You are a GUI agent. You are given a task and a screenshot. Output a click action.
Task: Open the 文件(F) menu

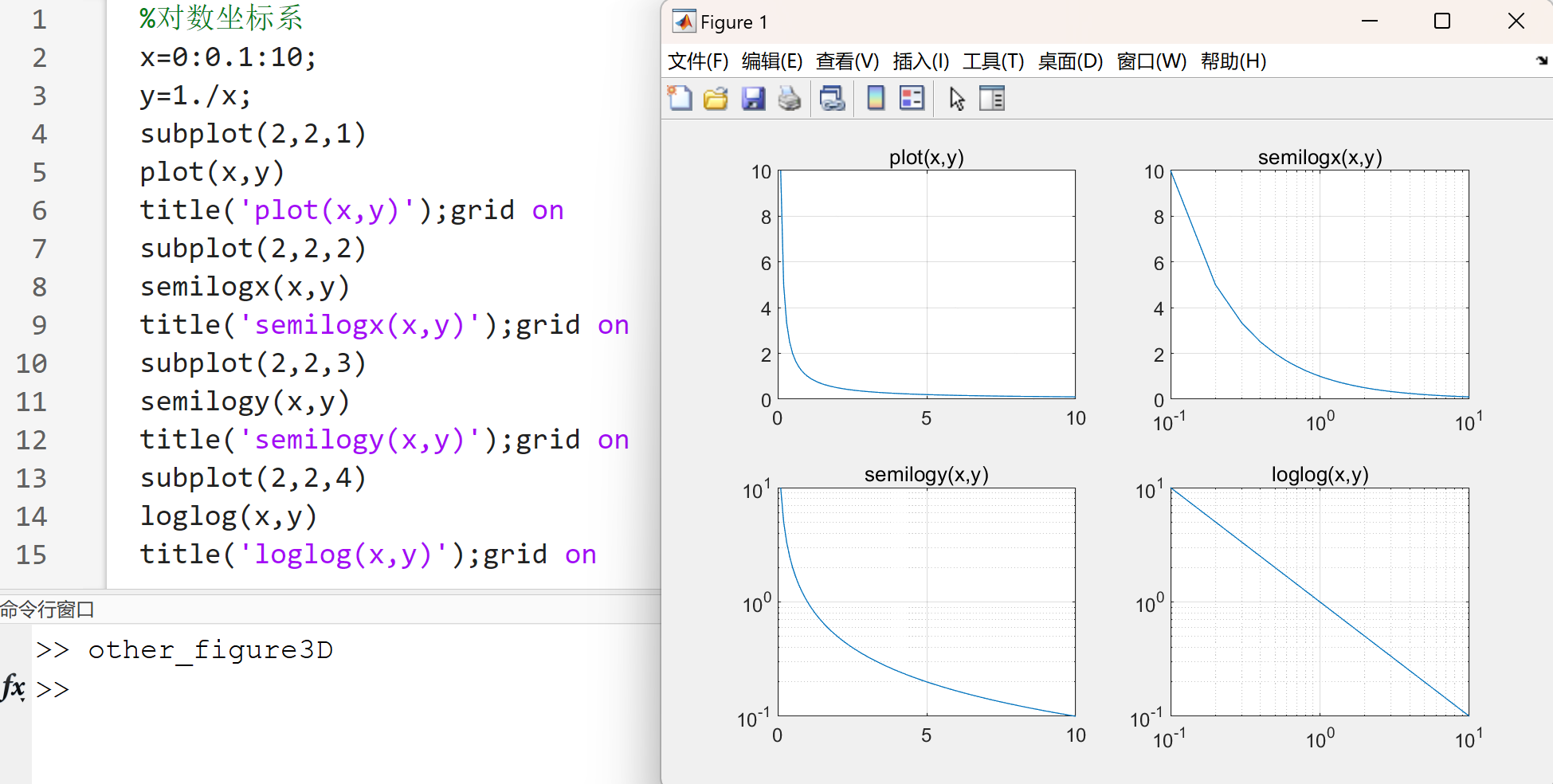tap(698, 61)
